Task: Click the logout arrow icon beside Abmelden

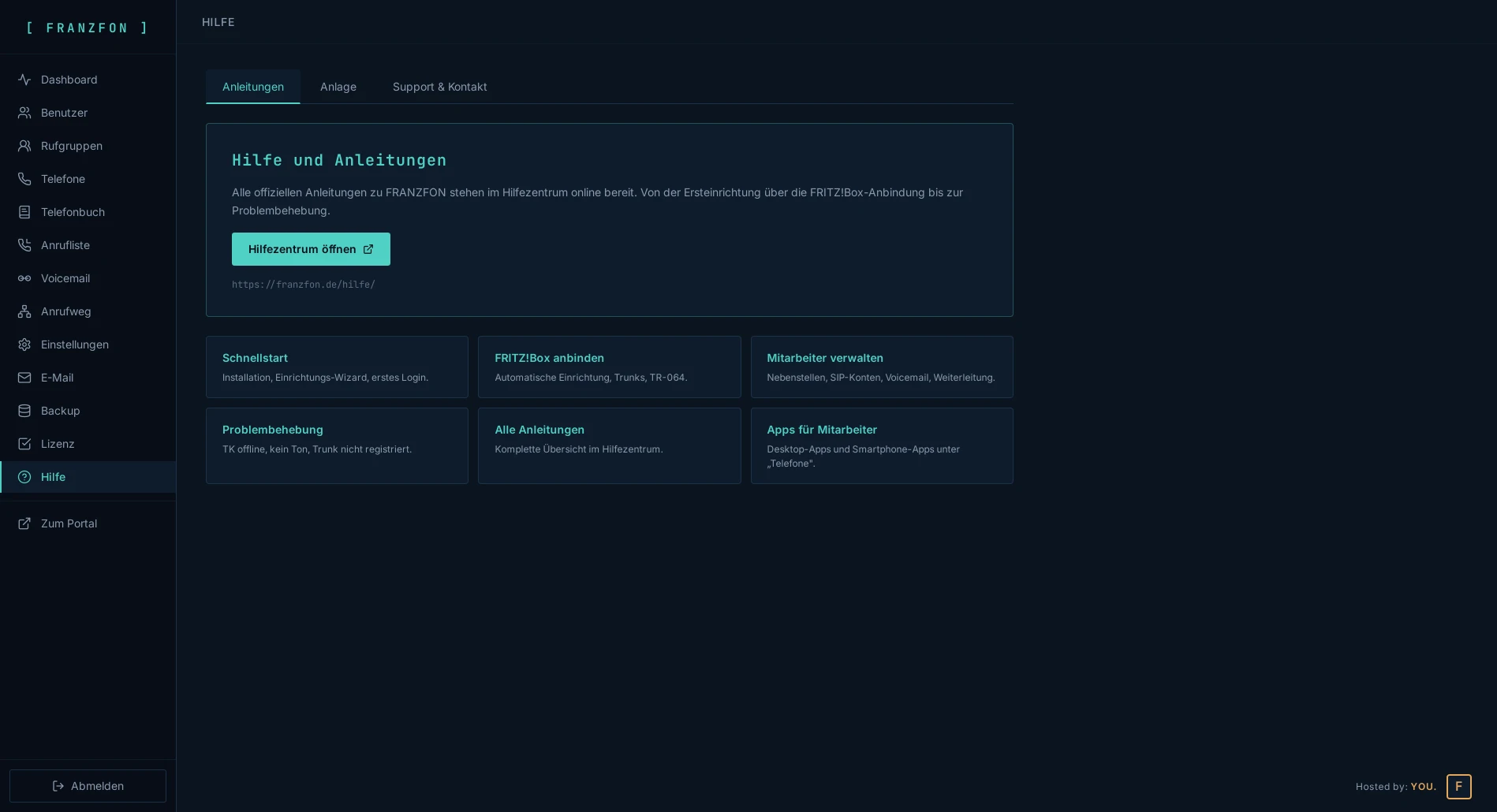Action: (58, 786)
